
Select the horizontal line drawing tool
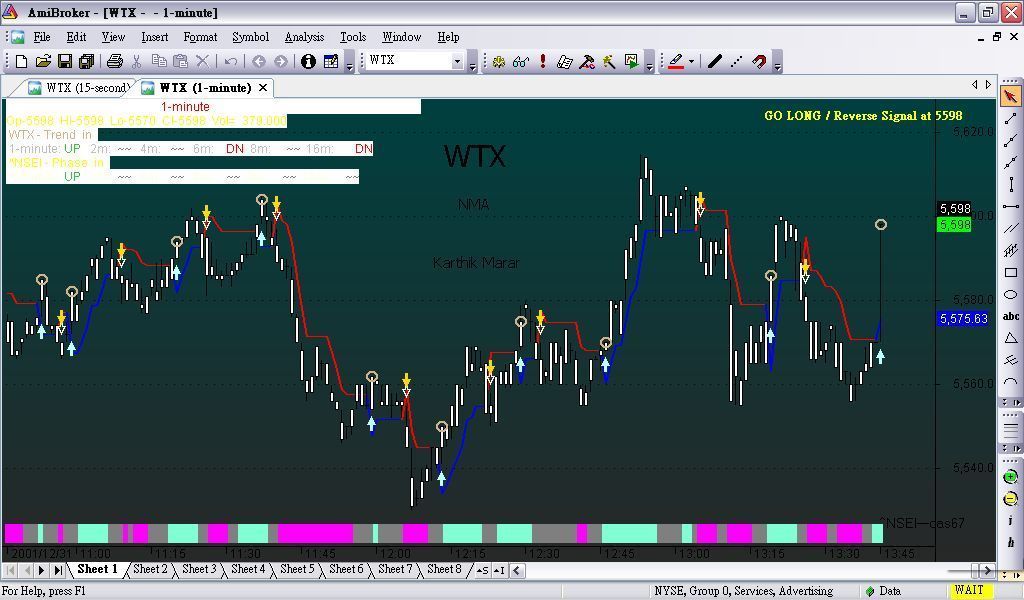pos(1010,206)
